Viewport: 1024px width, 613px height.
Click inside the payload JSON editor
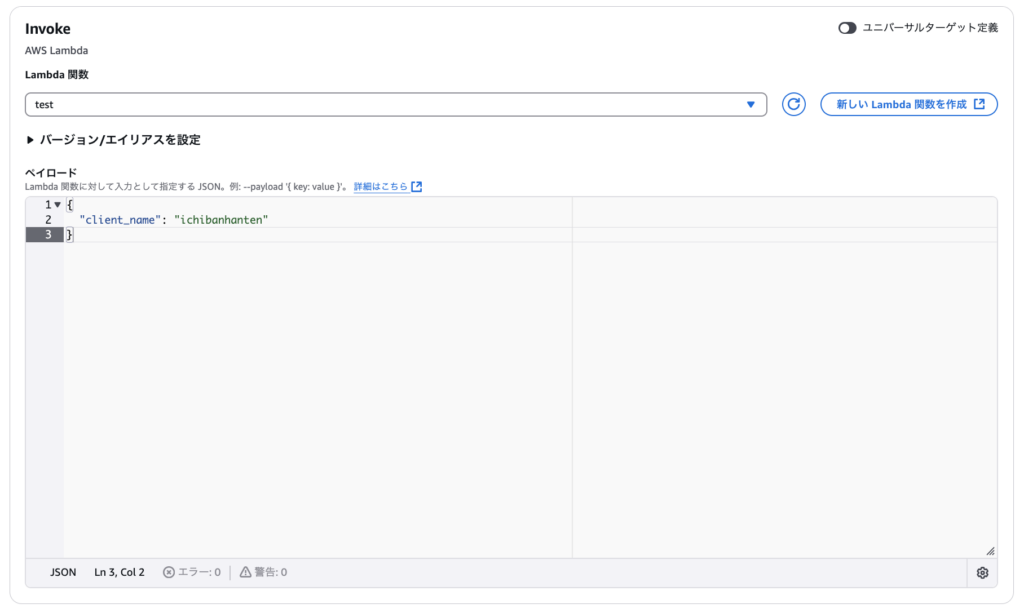[x=300, y=300]
